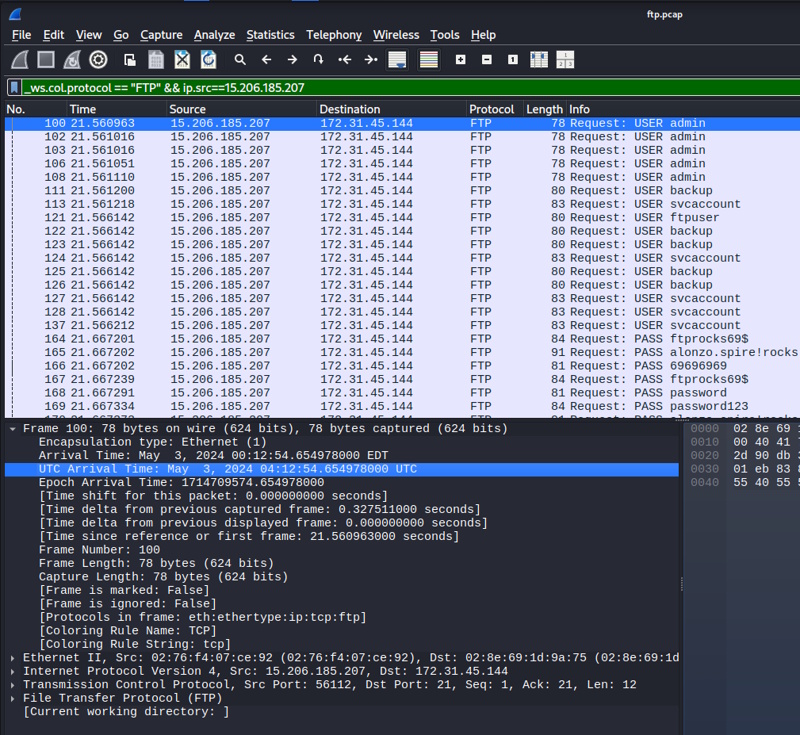The image size is (800, 735).
Task: Start capturing packets with shark fin icon
Action: click(x=20, y=60)
